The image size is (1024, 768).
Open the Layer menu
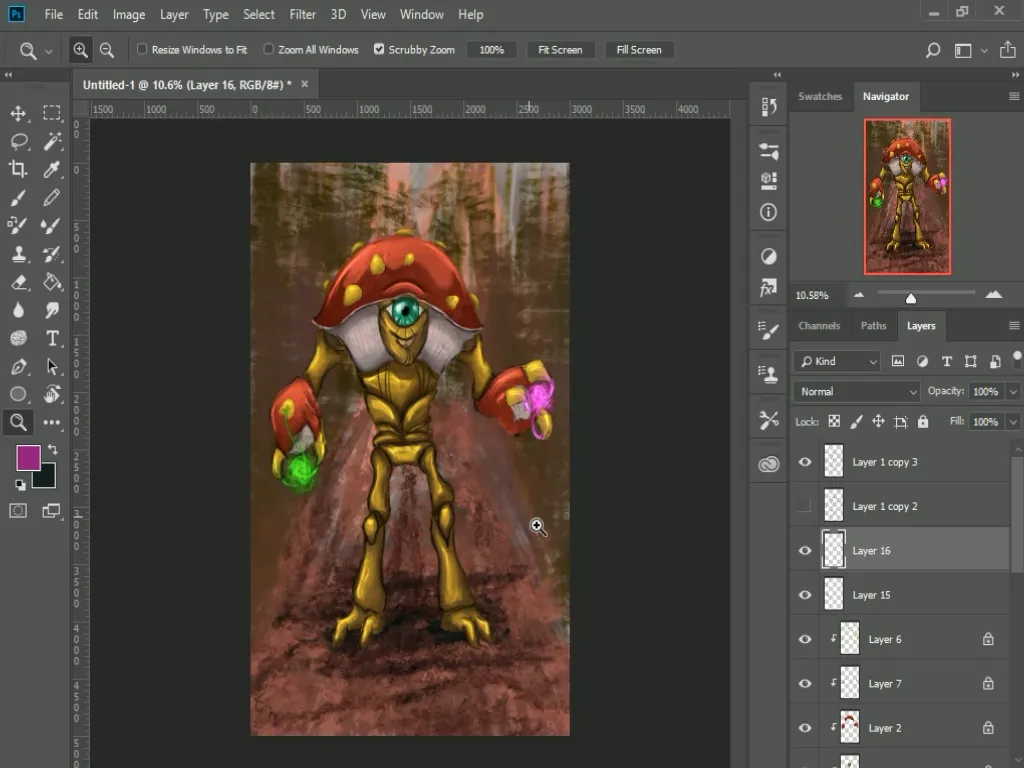[x=174, y=14]
